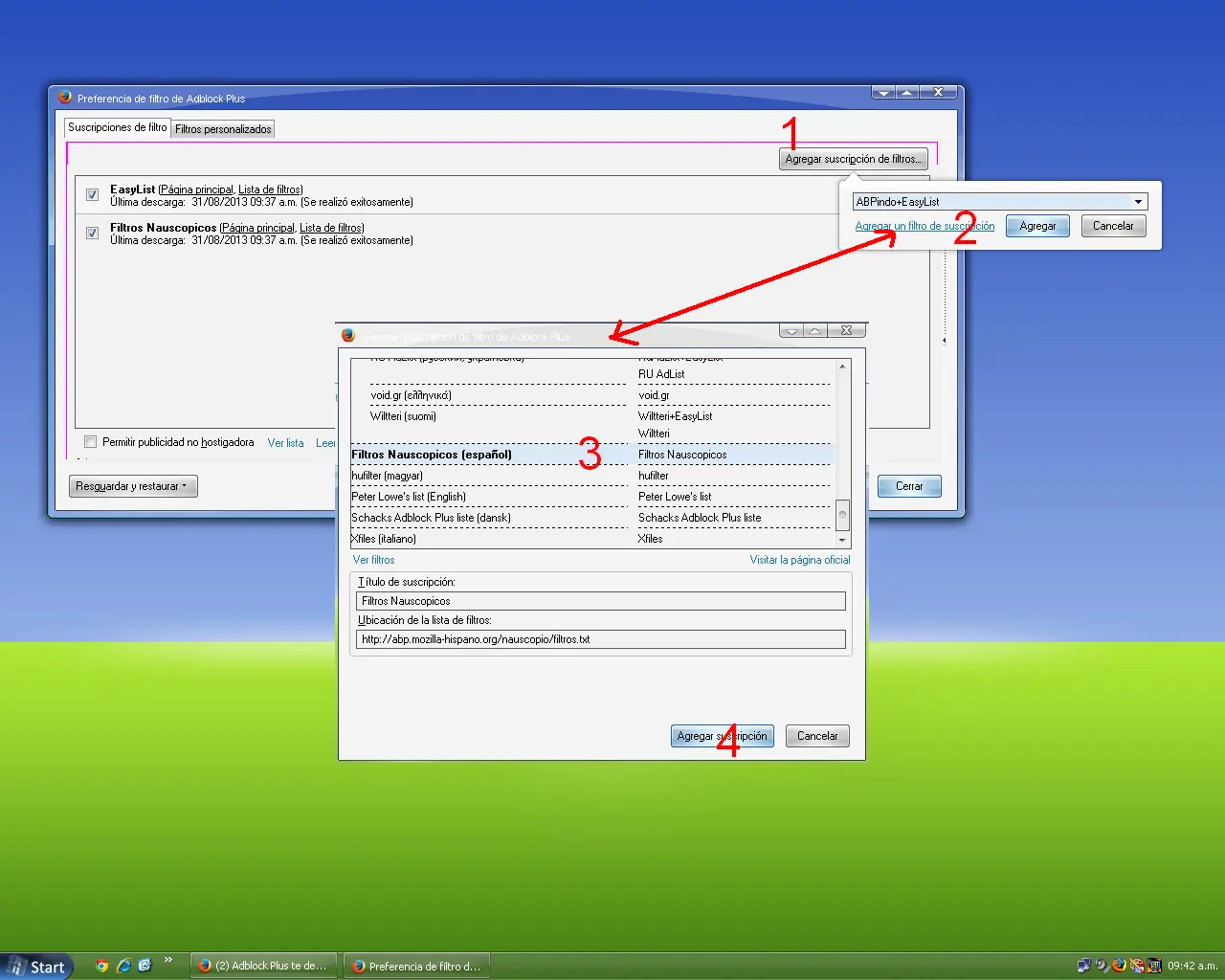Click Cerrar button in preferences window
This screenshot has width=1225, height=980.
tap(909, 486)
